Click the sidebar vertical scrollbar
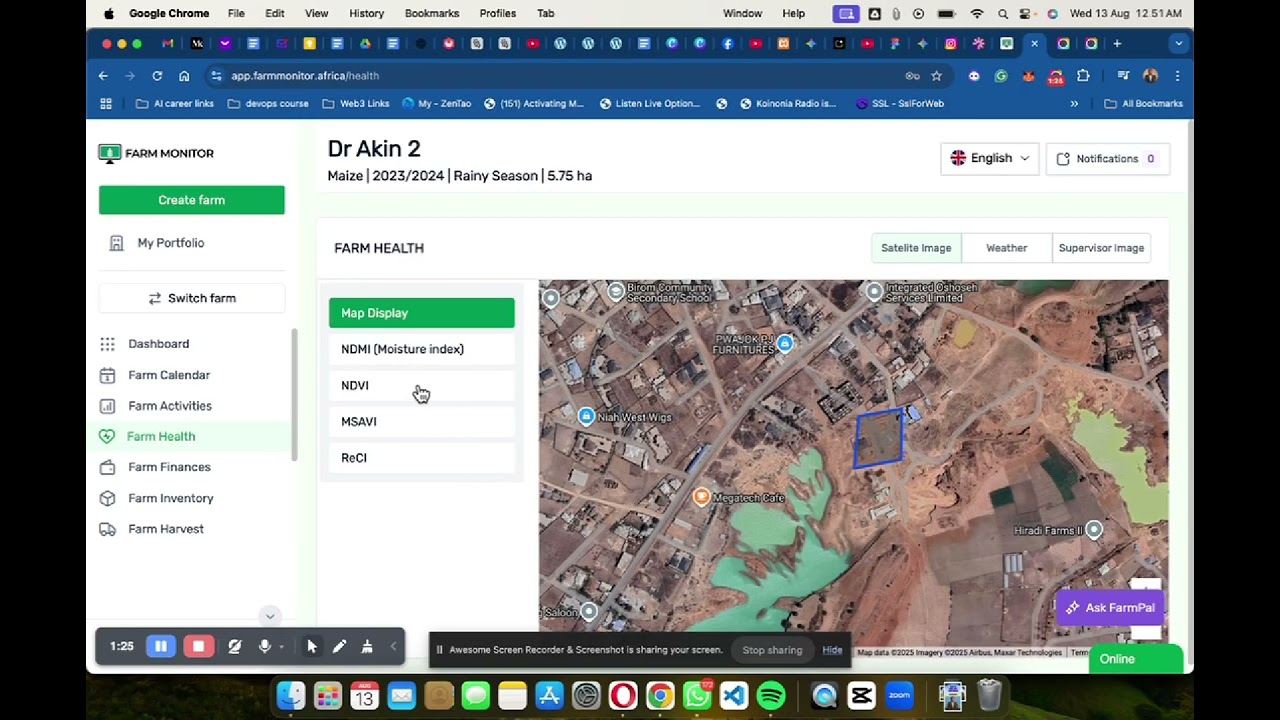This screenshot has height=720, width=1280. [x=294, y=395]
